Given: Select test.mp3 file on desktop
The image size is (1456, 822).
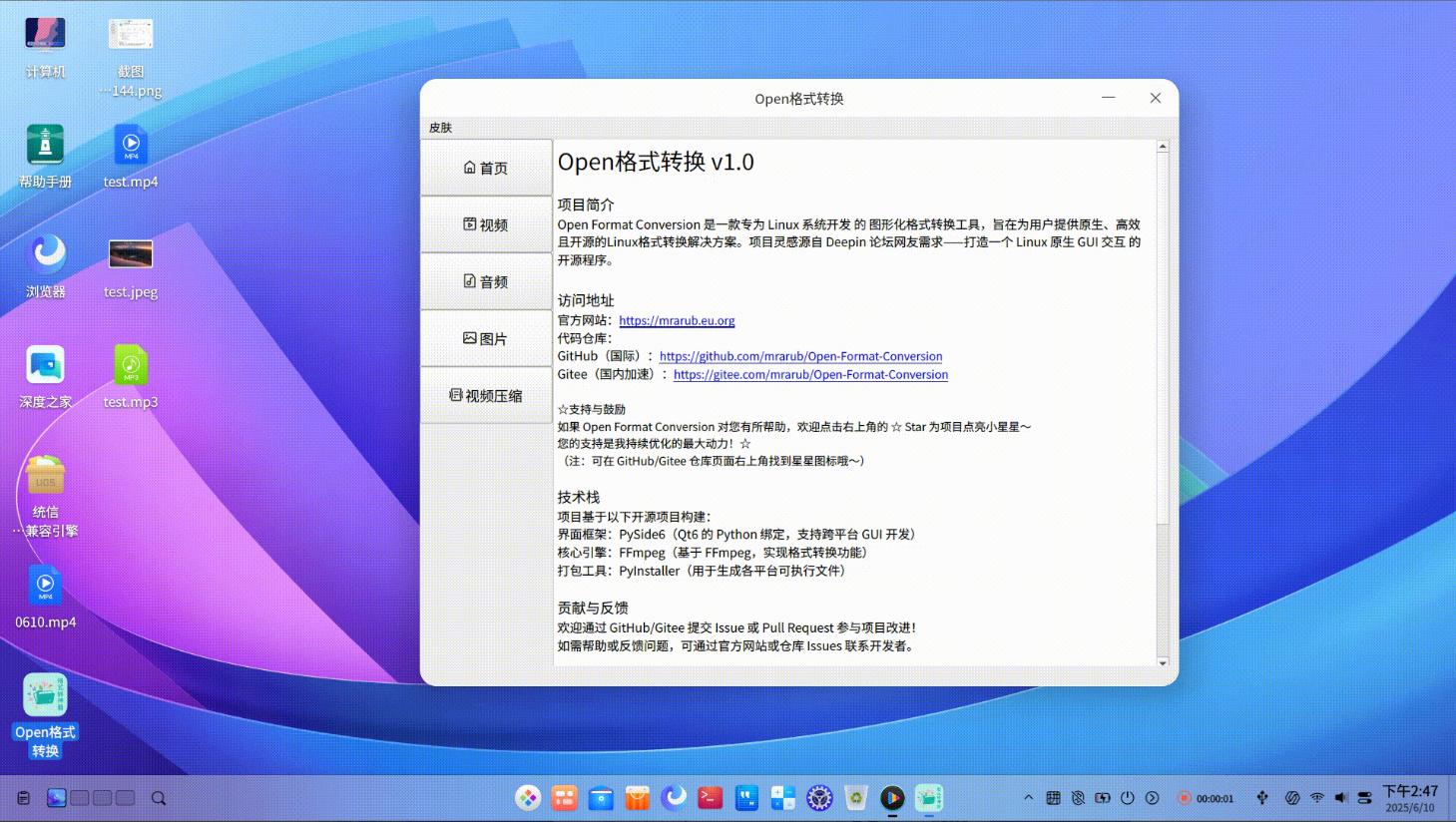Looking at the screenshot, I should [x=131, y=376].
